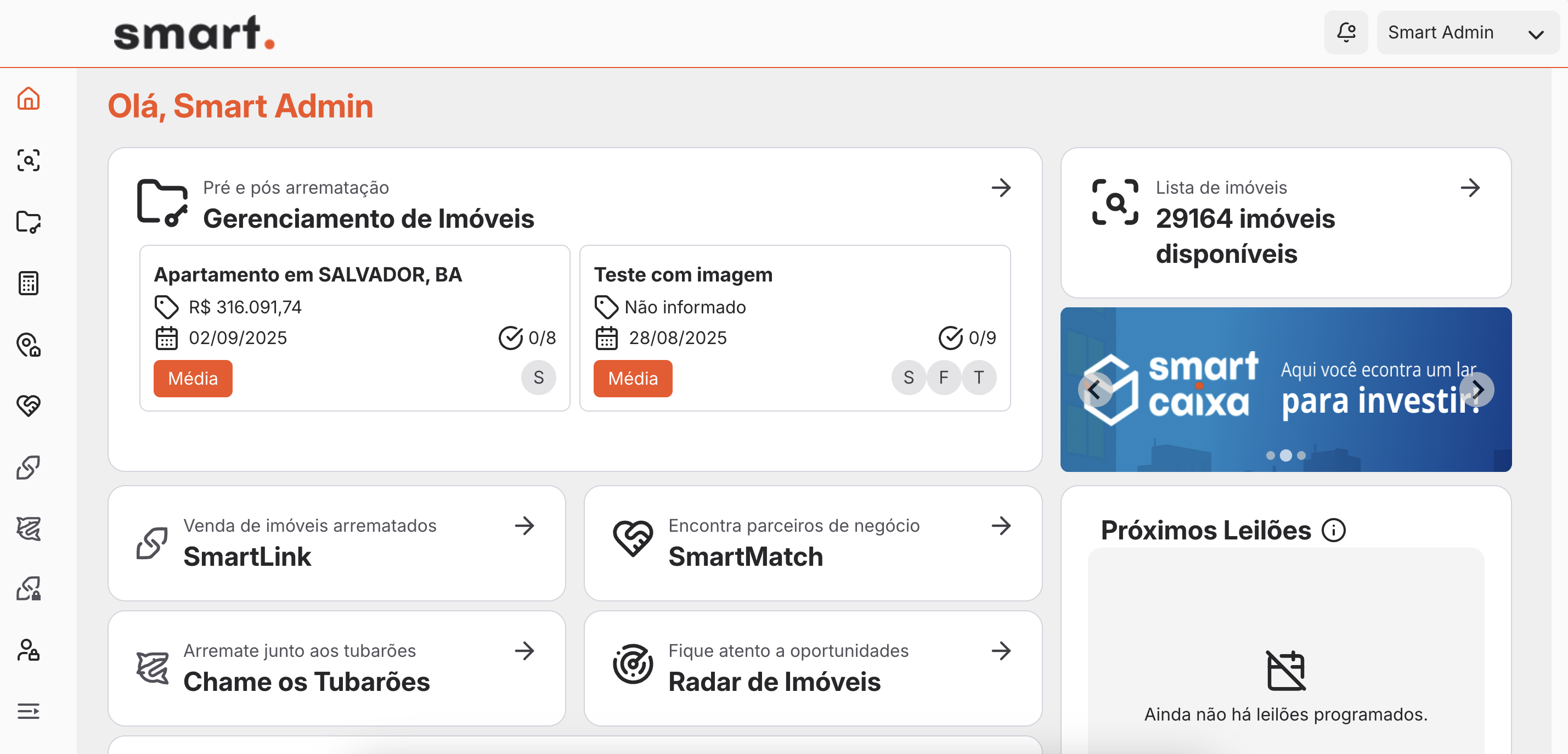
Task: Open the SmartMatch partner finder card
Action: (x=813, y=543)
